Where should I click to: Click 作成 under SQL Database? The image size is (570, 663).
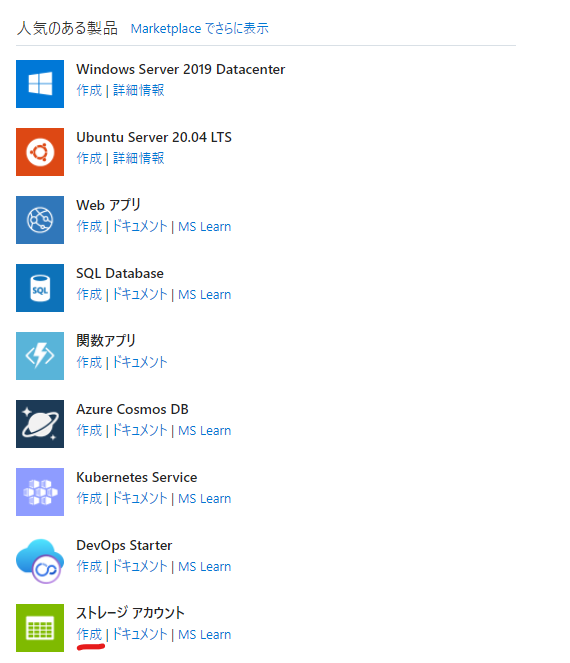point(89,294)
